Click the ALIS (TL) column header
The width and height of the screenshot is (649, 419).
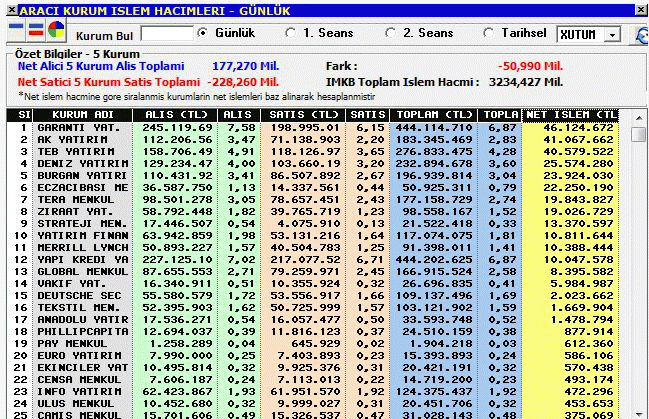coord(176,115)
